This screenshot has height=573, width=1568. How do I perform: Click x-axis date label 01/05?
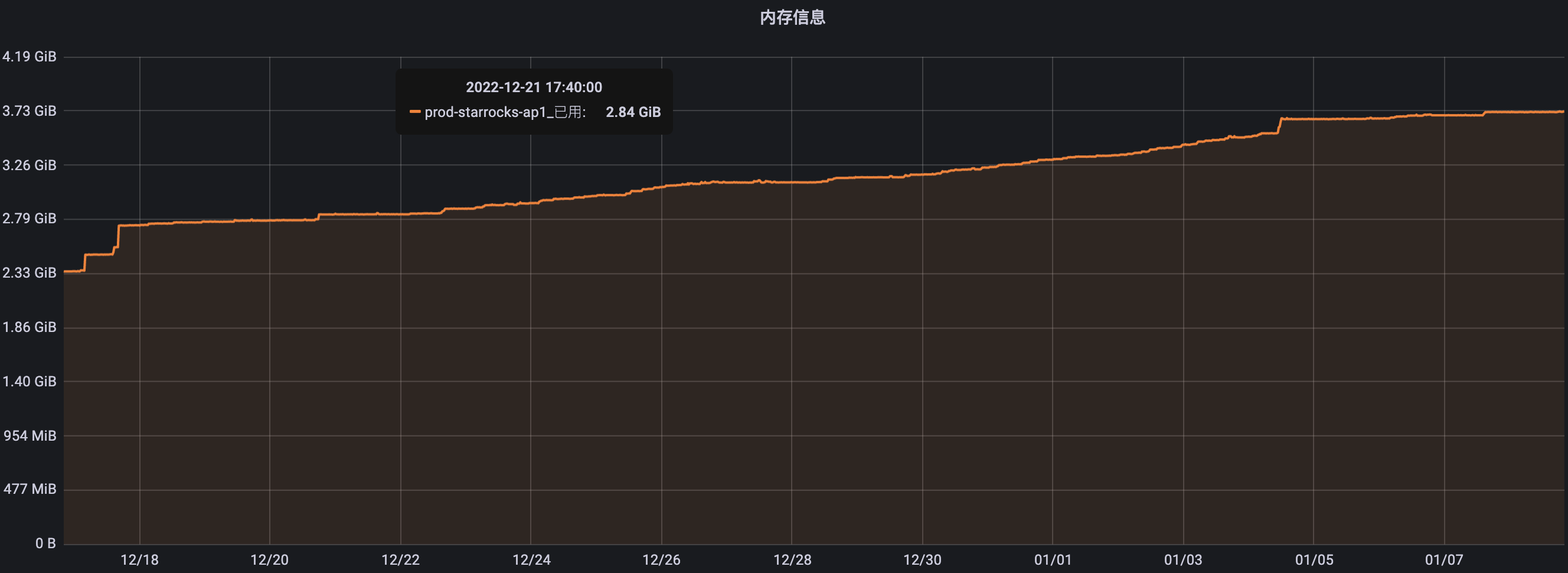1314,560
